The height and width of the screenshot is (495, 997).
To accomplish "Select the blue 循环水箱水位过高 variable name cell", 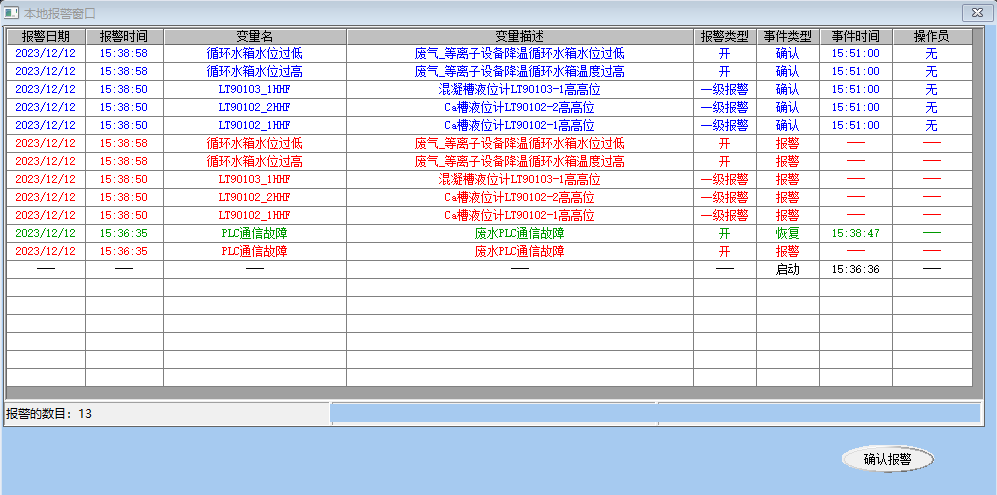I will tap(254, 71).
